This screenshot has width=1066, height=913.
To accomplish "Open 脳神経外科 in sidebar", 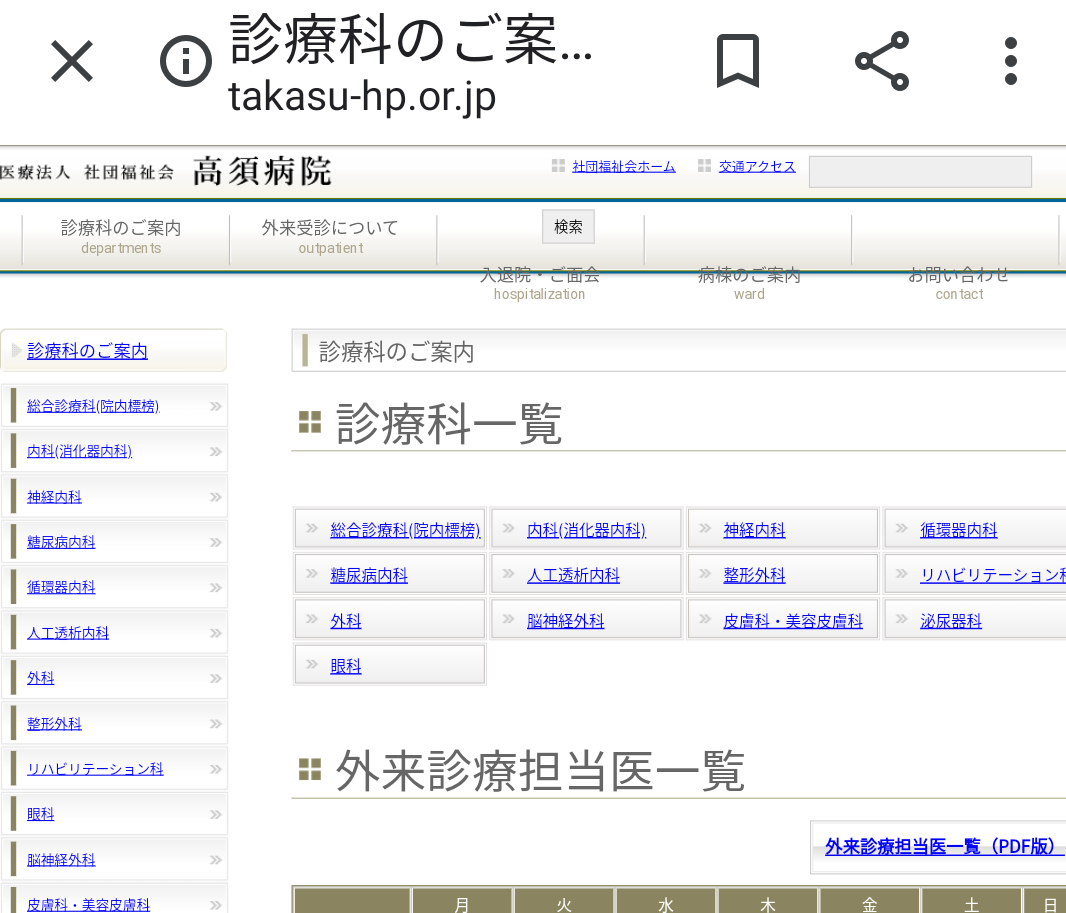I will (x=61, y=860).
